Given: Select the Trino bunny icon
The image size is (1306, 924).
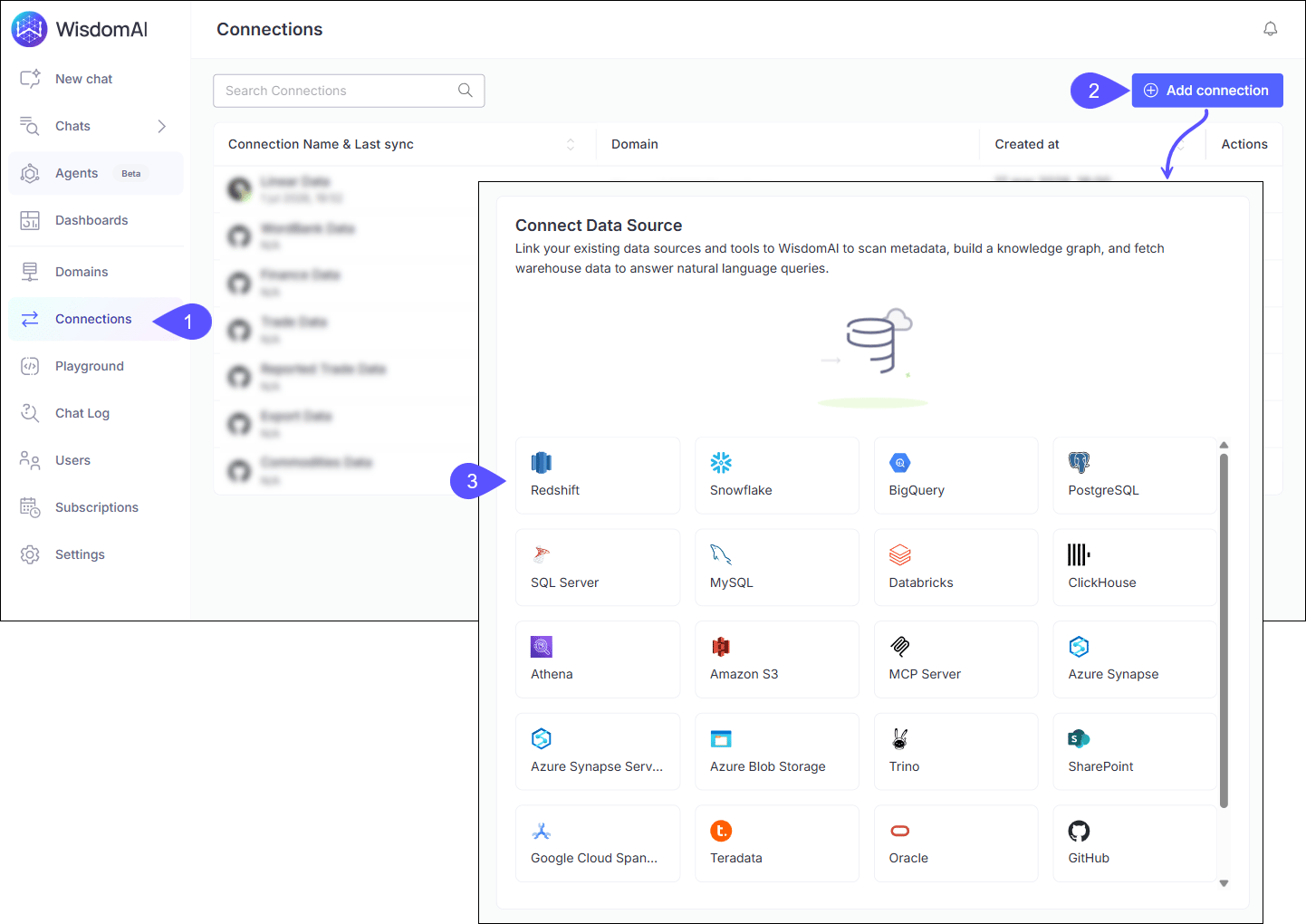Looking at the screenshot, I should click(x=900, y=739).
